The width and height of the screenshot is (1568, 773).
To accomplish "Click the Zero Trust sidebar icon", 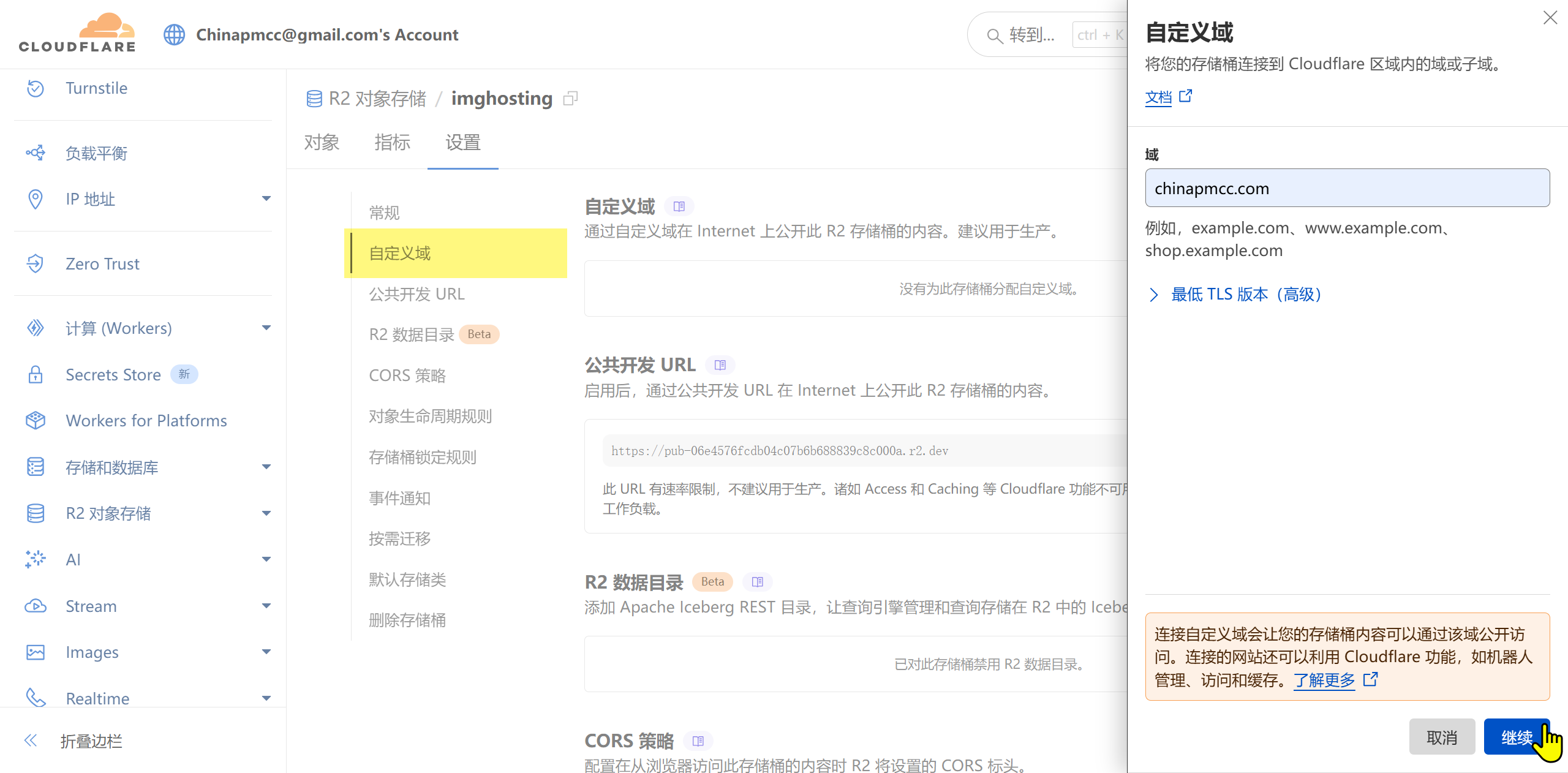I will pyautogui.click(x=36, y=264).
